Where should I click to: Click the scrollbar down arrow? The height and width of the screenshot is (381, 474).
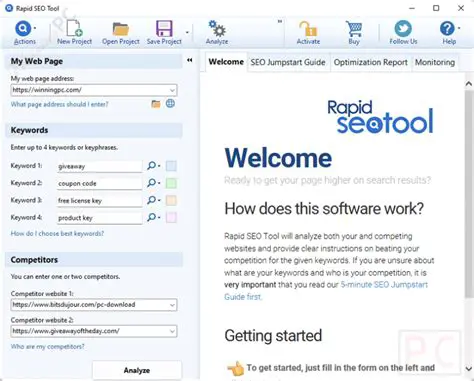coord(469,369)
